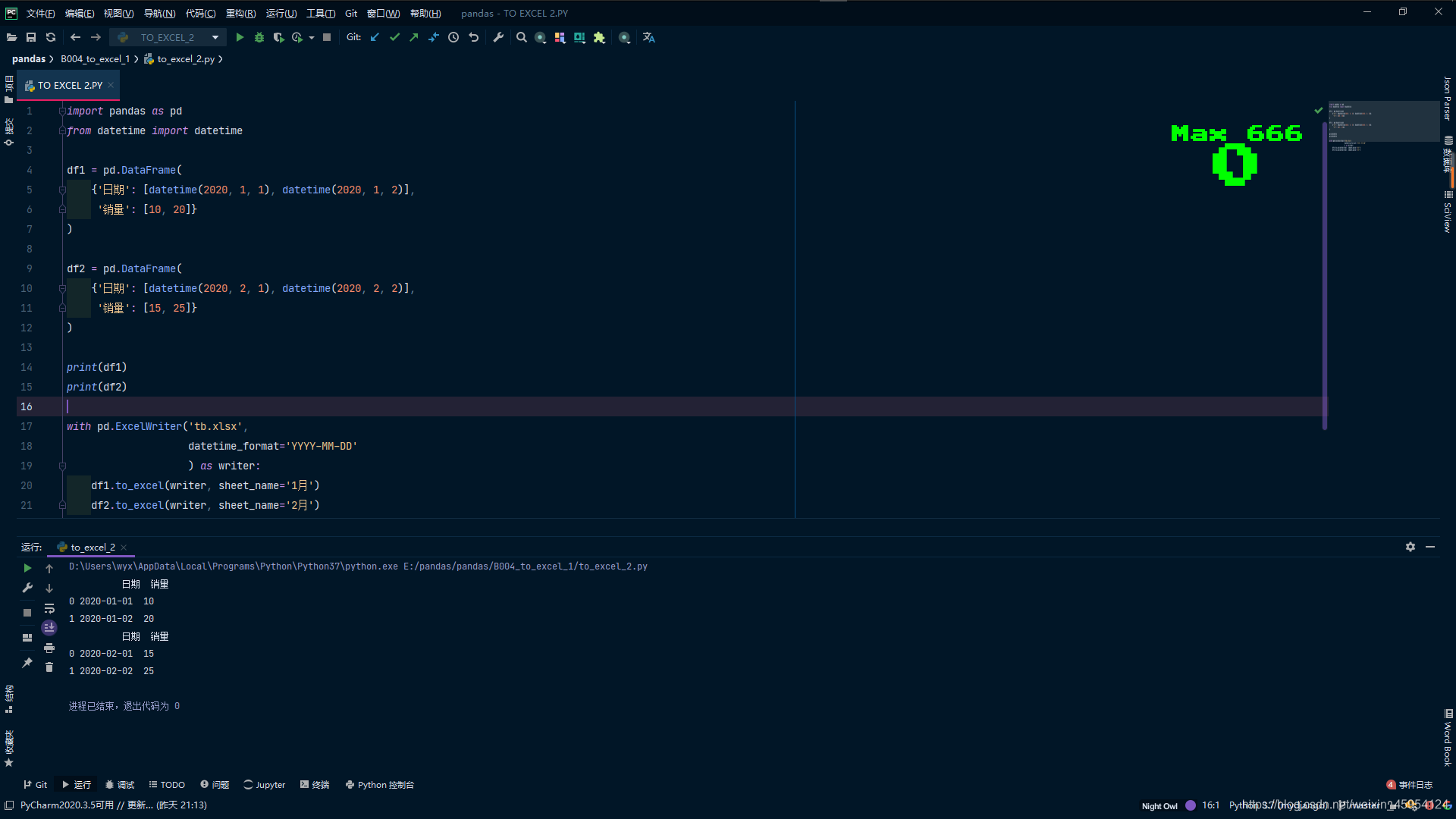Show Git history clock icon
Image resolution: width=1456 pixels, height=819 pixels.
pyautogui.click(x=453, y=37)
